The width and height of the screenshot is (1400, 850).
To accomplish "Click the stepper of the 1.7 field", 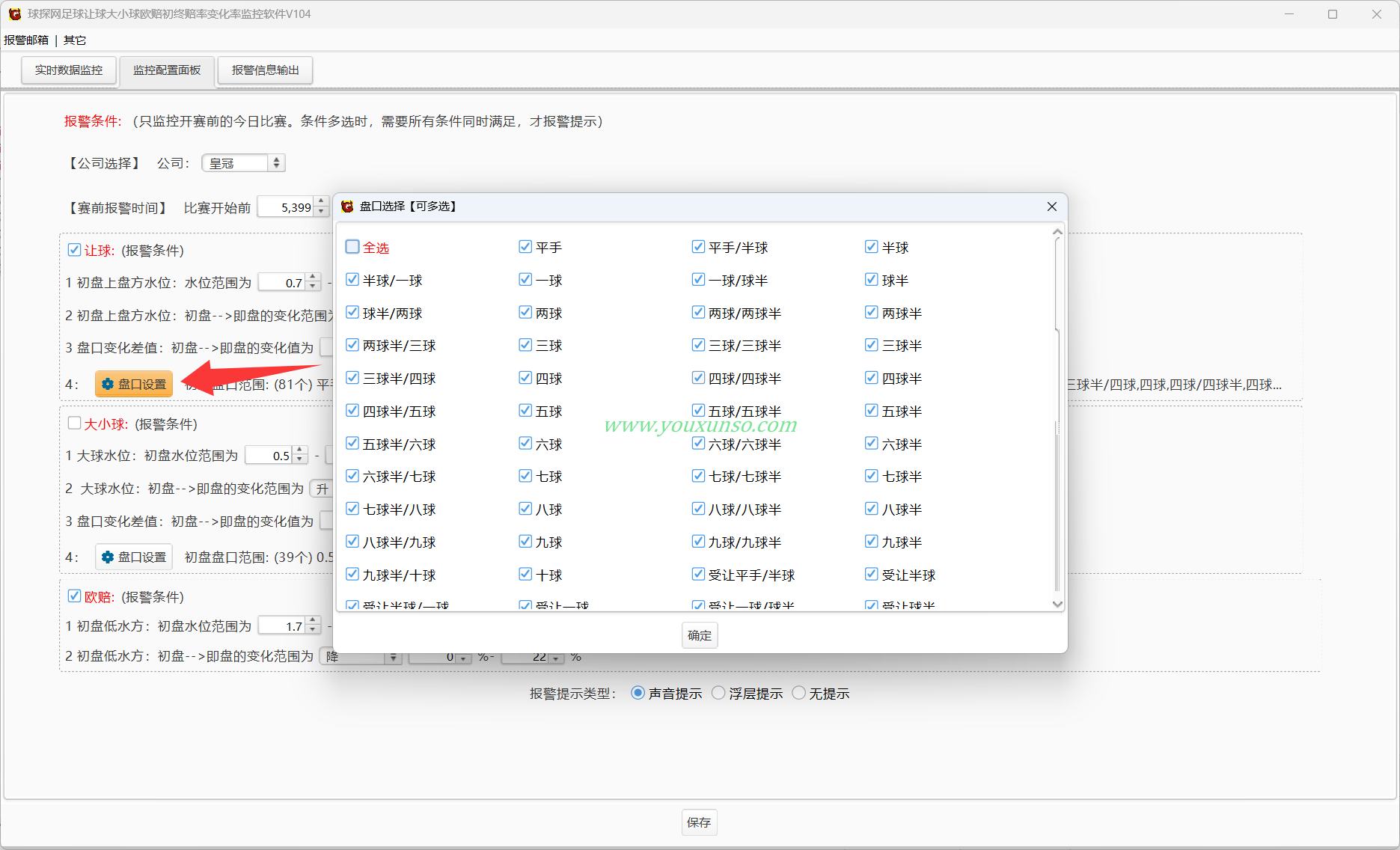I will coord(313,626).
